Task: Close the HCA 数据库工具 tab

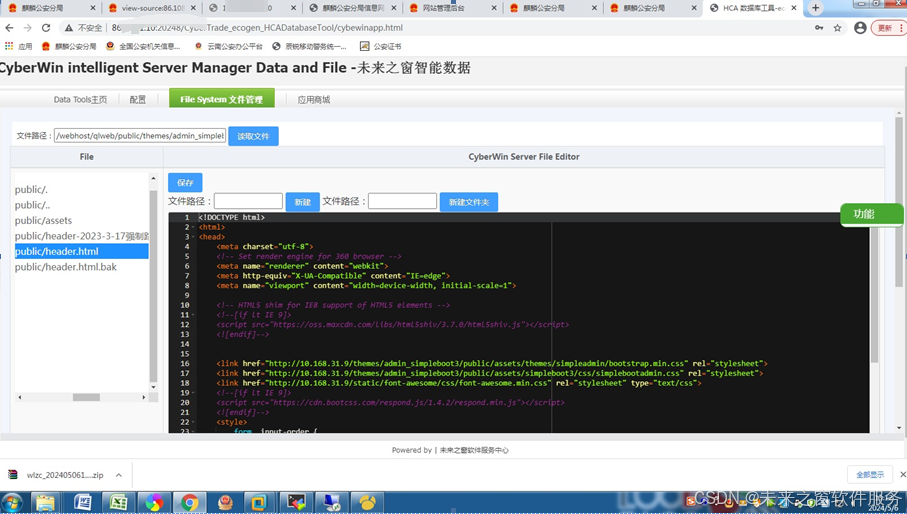Action: [x=794, y=8]
